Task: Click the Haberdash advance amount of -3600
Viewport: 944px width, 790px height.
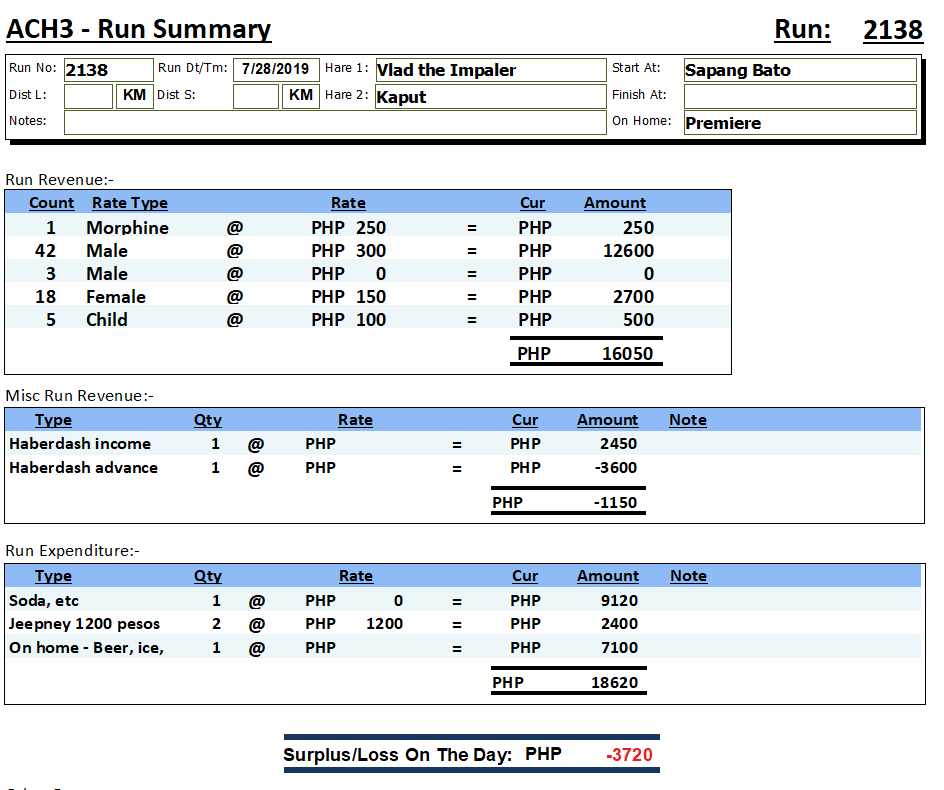Action: (x=618, y=468)
